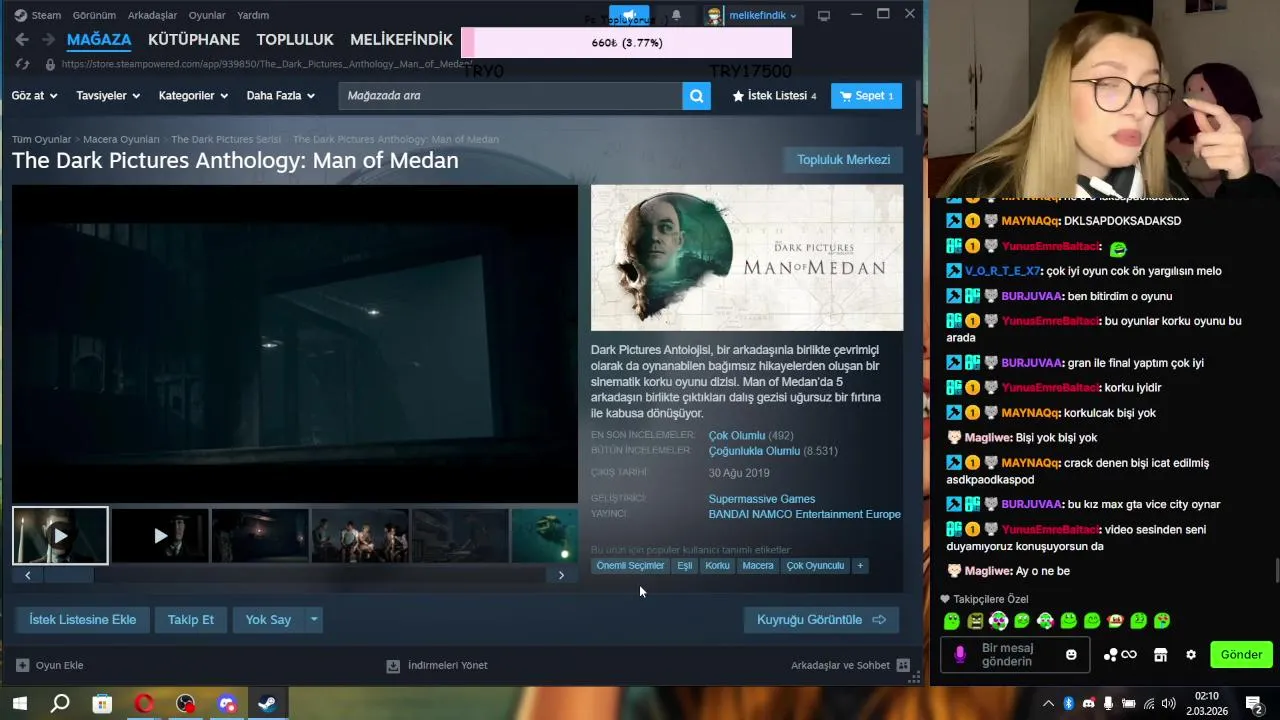The image size is (1280, 720).
Task: Switch to the TOPLULUK tab
Action: pos(295,40)
